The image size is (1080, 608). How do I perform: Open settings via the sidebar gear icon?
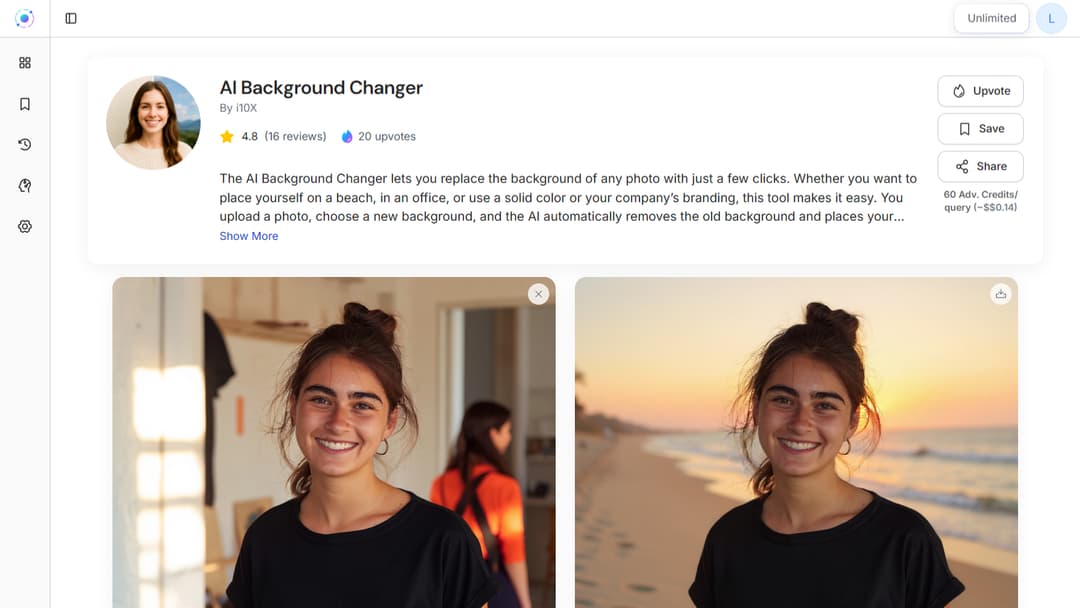pyautogui.click(x=25, y=227)
